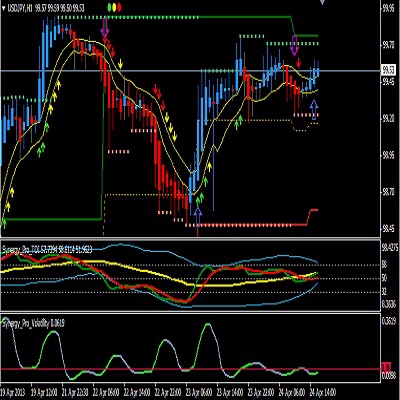Viewport: 400px width, 400px height.
Task: Select the magenta sell arrow near 24 Apr
Action: pyautogui.click(x=294, y=46)
